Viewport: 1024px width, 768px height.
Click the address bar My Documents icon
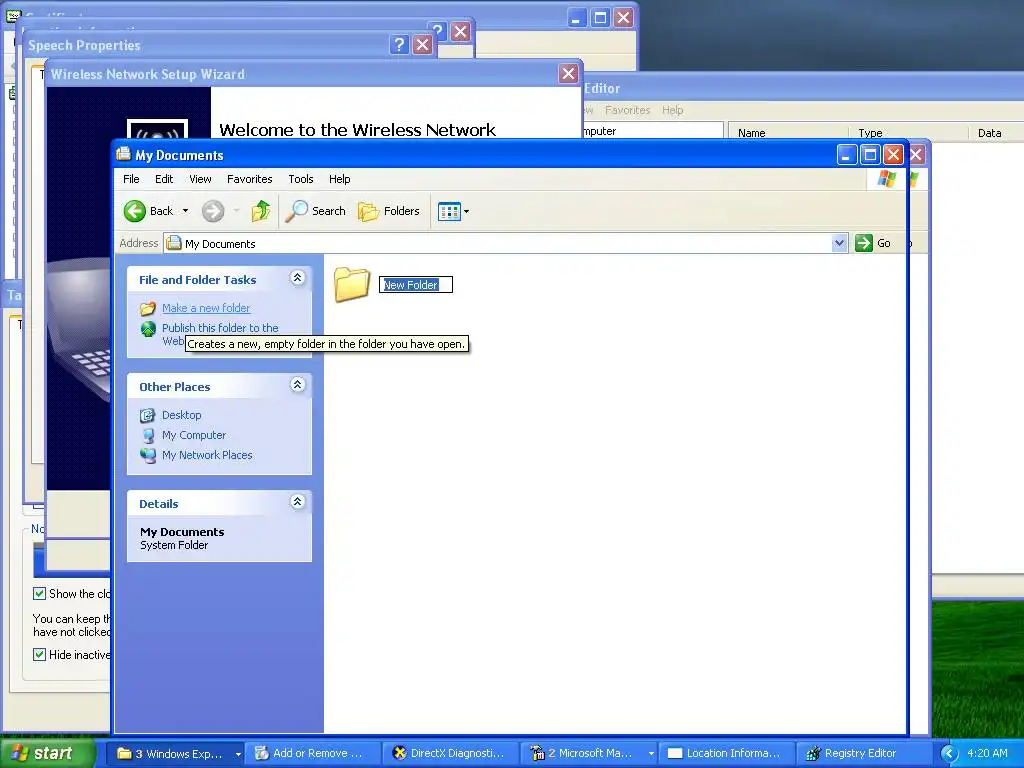pyautogui.click(x=174, y=243)
